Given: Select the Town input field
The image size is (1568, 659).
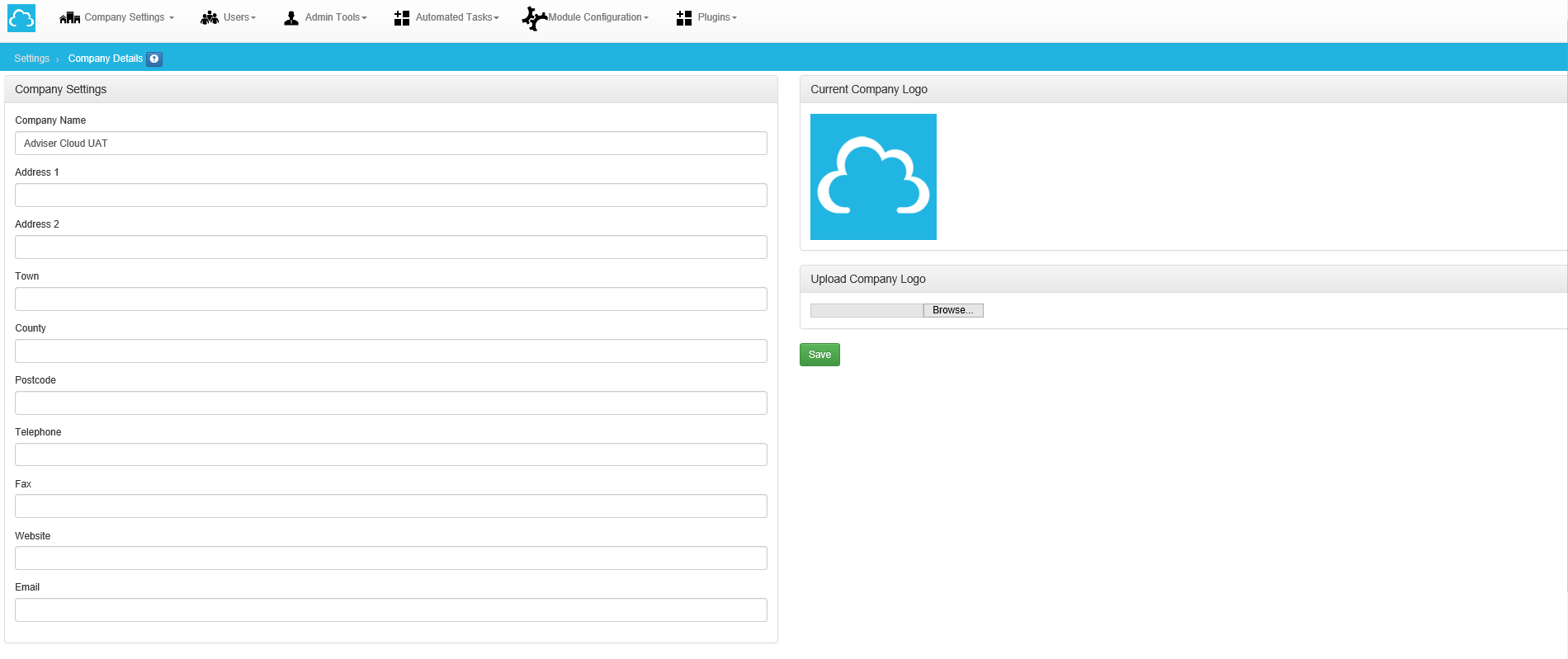Looking at the screenshot, I should (x=391, y=299).
